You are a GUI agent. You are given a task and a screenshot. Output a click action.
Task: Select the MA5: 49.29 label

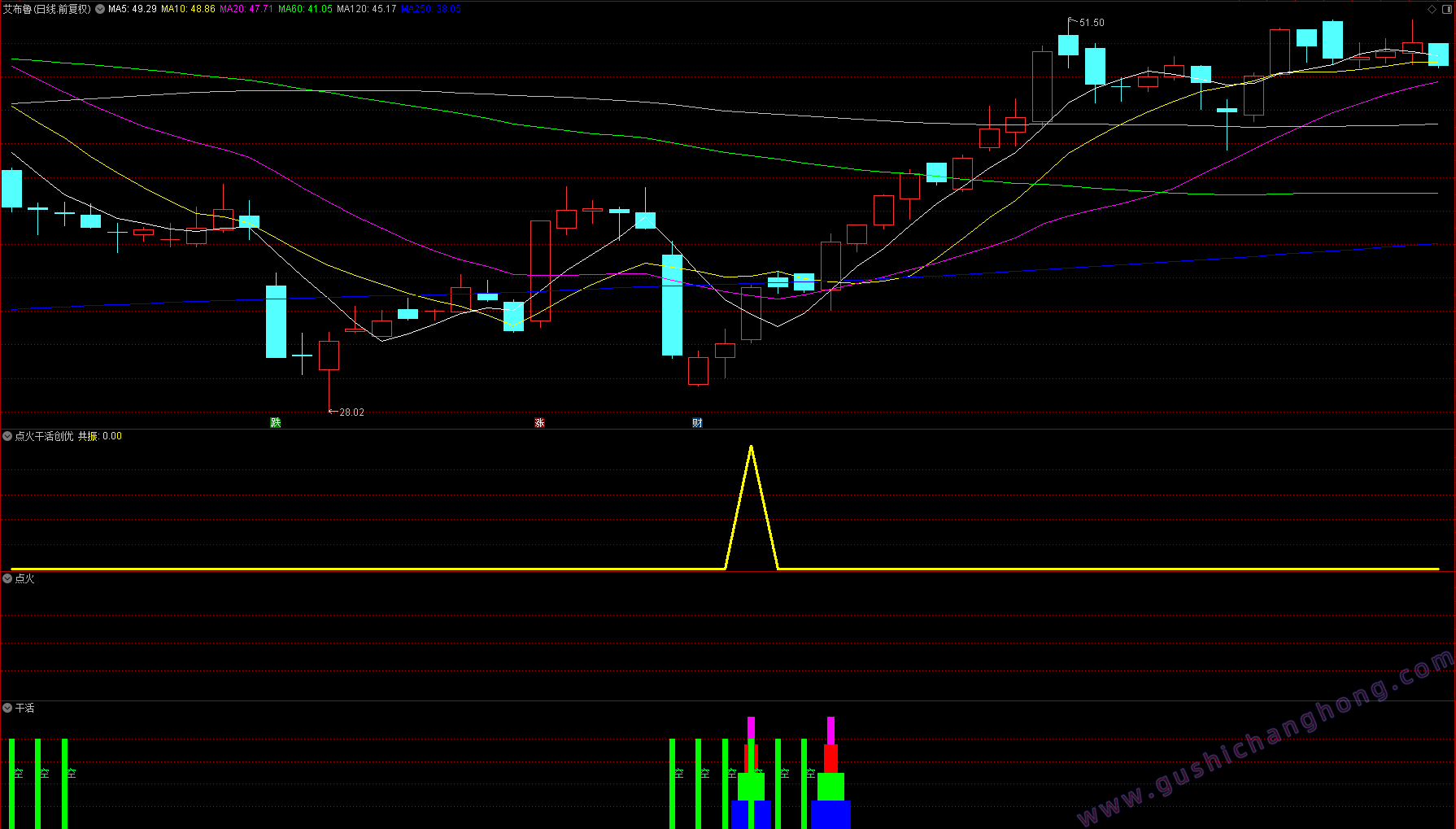(x=133, y=9)
